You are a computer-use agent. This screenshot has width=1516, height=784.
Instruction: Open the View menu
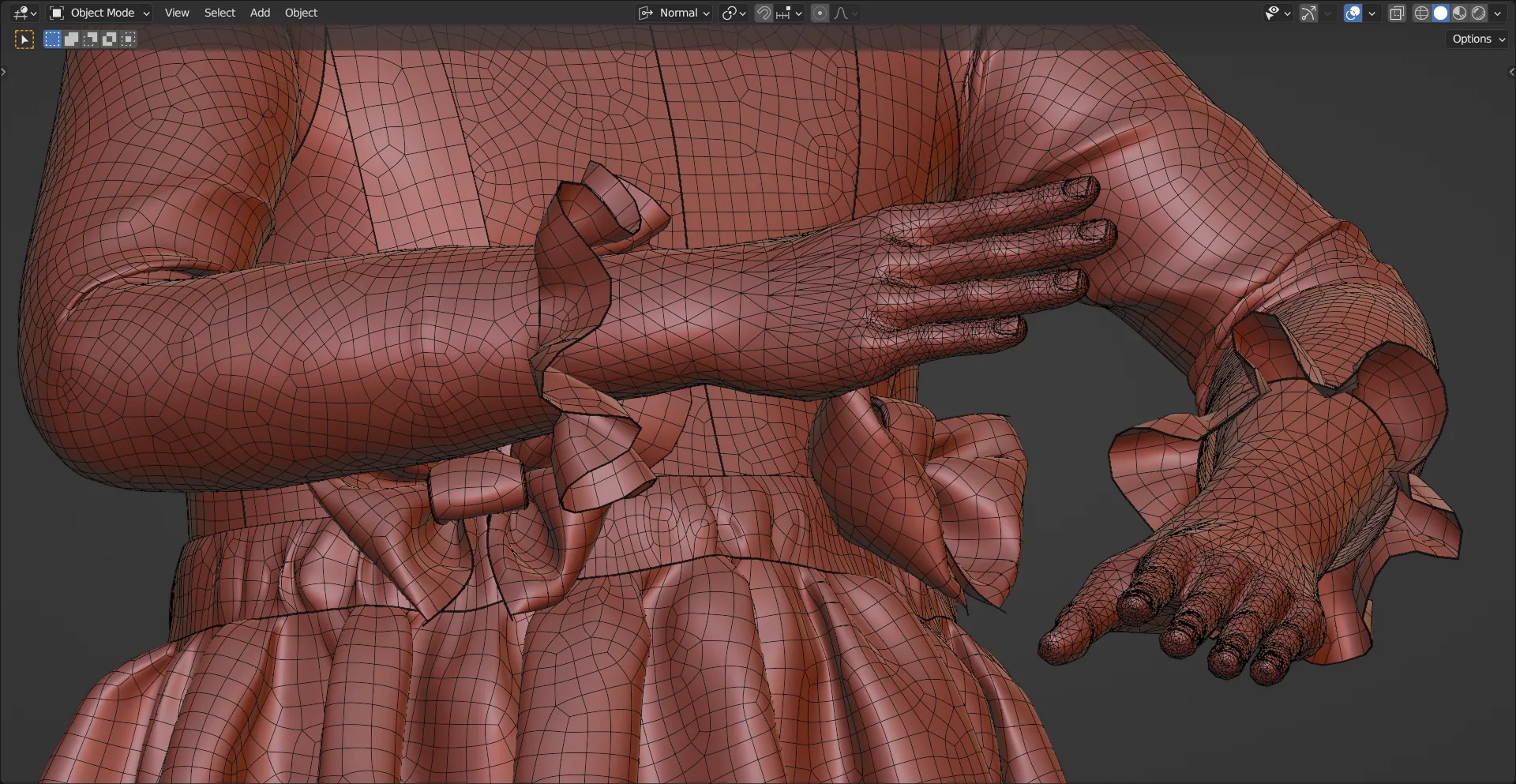point(177,13)
